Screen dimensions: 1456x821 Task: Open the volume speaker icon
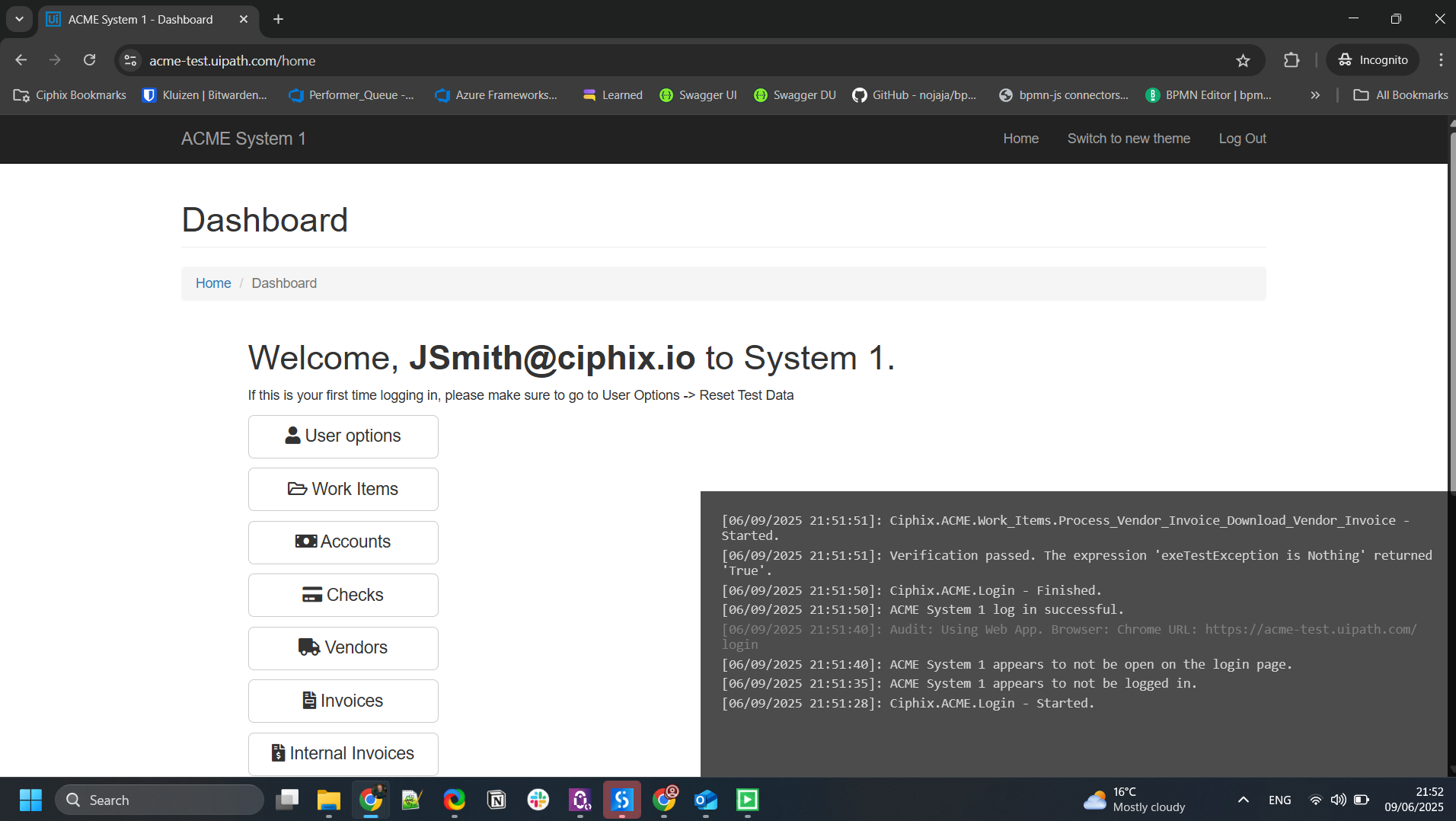(x=1338, y=800)
